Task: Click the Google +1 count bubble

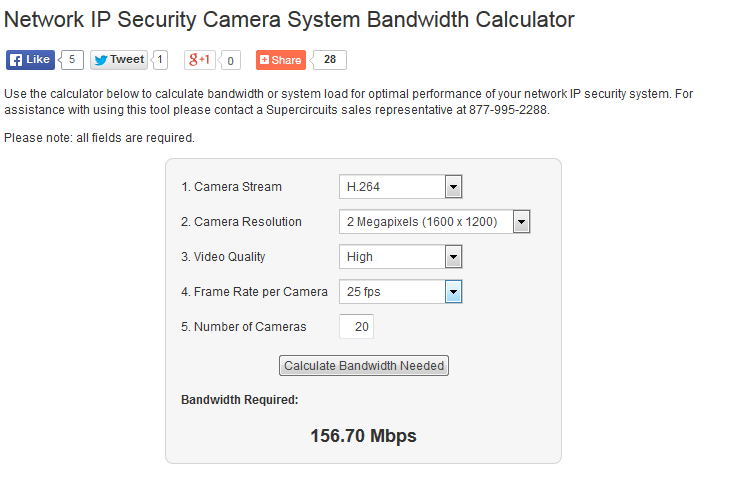Action: (230, 60)
